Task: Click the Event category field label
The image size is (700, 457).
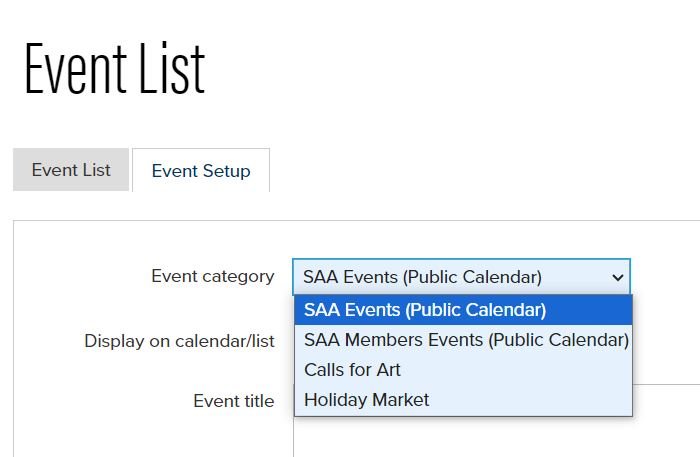Action: point(213,277)
